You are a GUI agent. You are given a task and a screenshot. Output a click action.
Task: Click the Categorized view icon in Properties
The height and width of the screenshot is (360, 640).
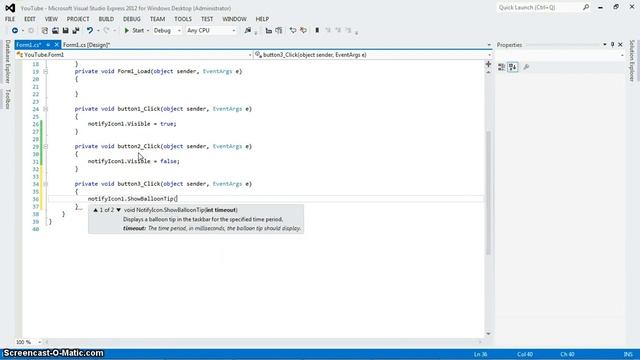pyautogui.click(x=502, y=67)
